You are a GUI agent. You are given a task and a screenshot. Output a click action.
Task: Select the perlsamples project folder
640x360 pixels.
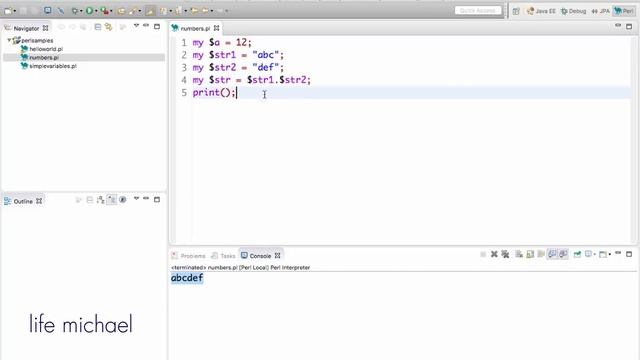coord(33,40)
